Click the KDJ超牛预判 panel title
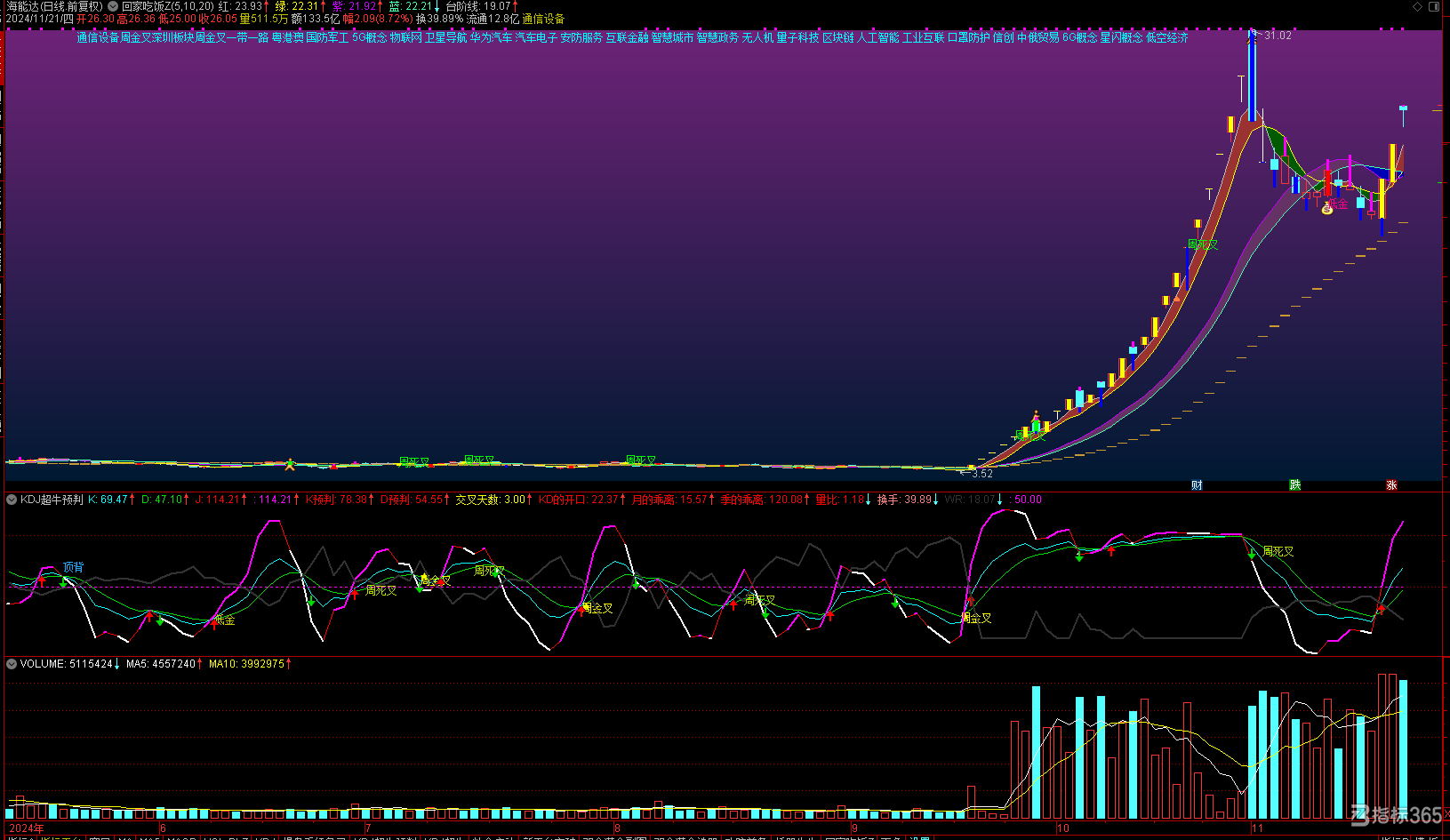Screen dimensions: 1450x840 coord(52,500)
